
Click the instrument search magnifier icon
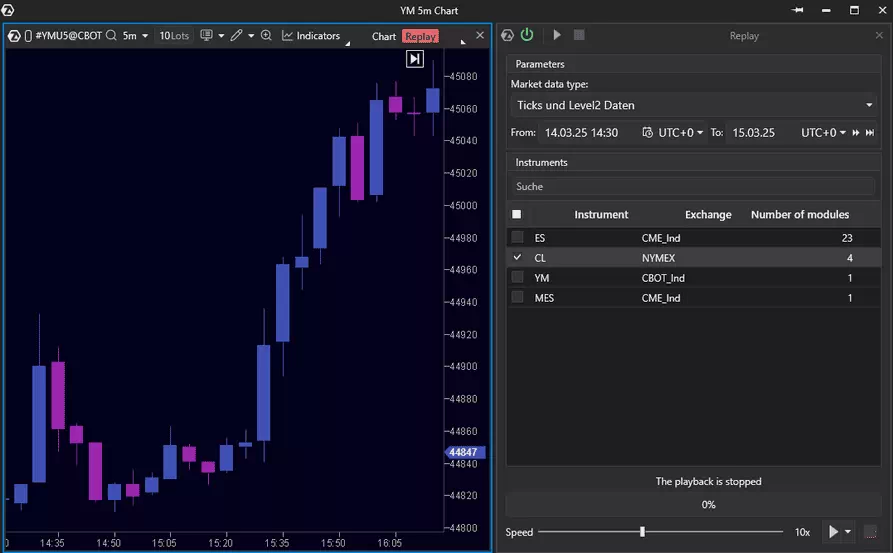point(111,35)
